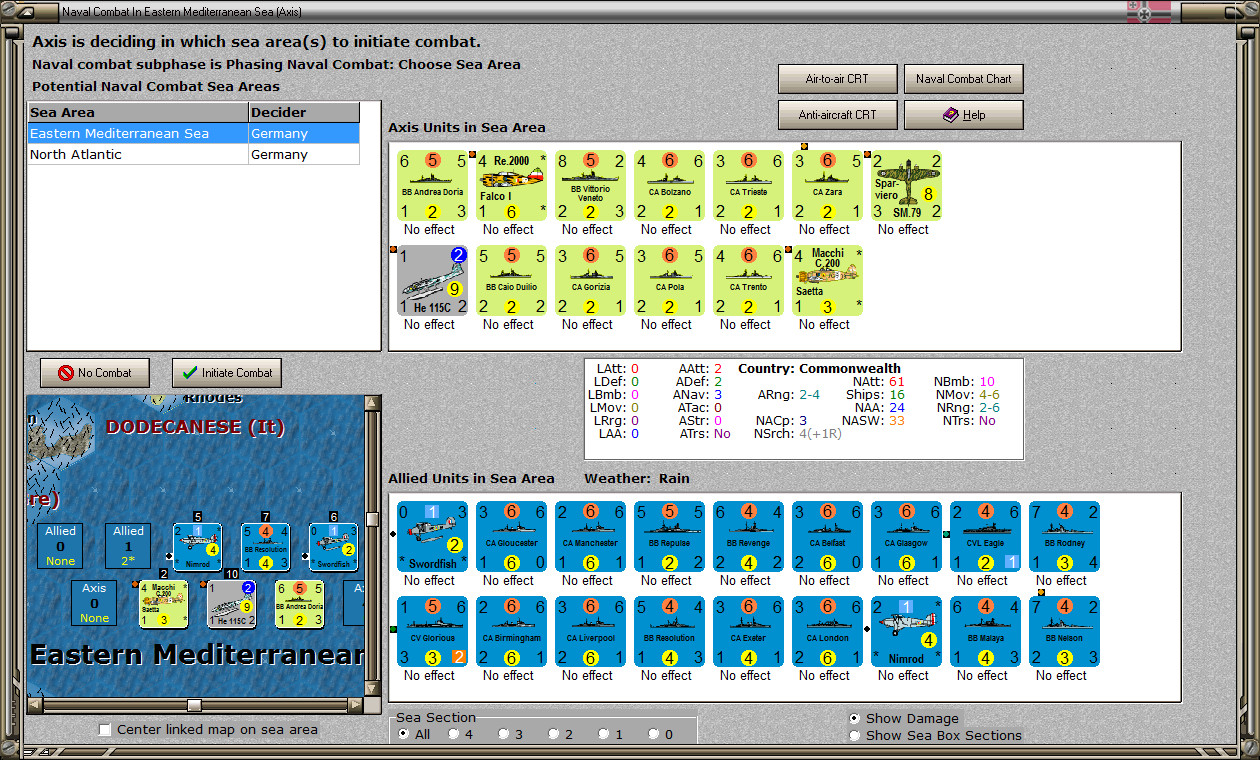Click the Sparviero SM.79 bomber counter

[x=906, y=185]
